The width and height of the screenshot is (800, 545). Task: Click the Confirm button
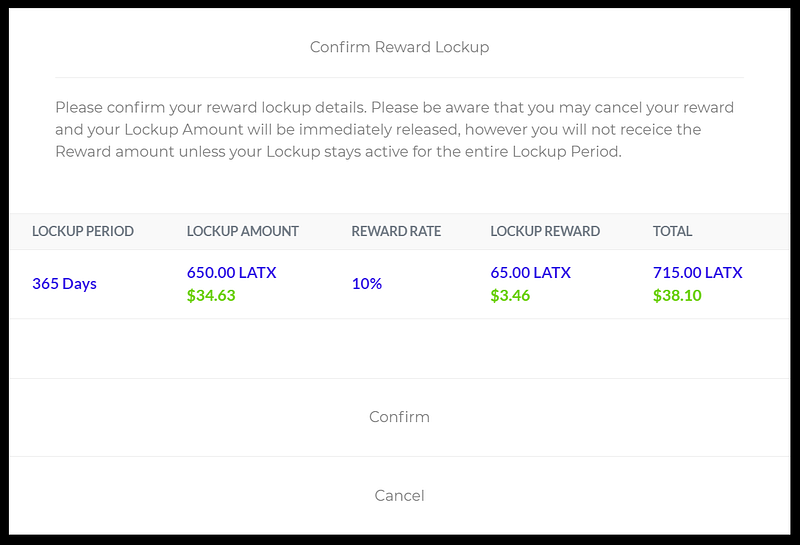pos(399,417)
